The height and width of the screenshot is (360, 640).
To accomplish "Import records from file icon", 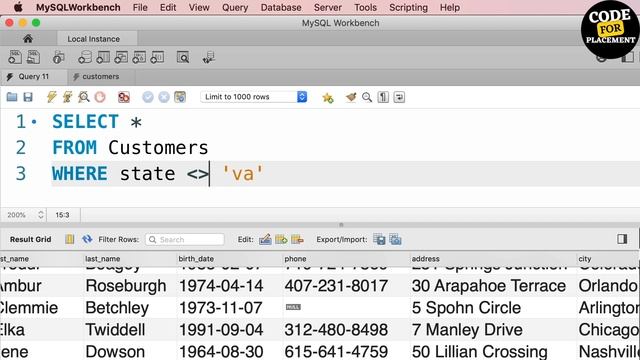I will point(396,239).
